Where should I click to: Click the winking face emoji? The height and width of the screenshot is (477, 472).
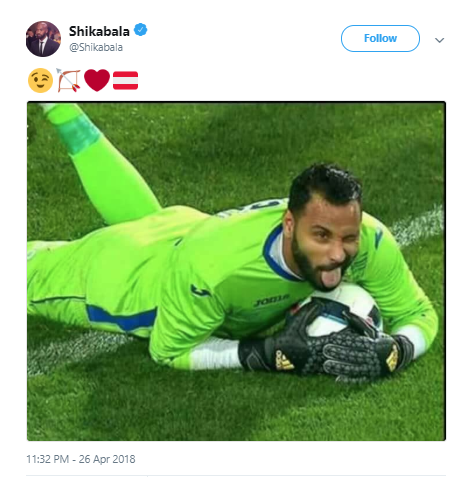40,80
